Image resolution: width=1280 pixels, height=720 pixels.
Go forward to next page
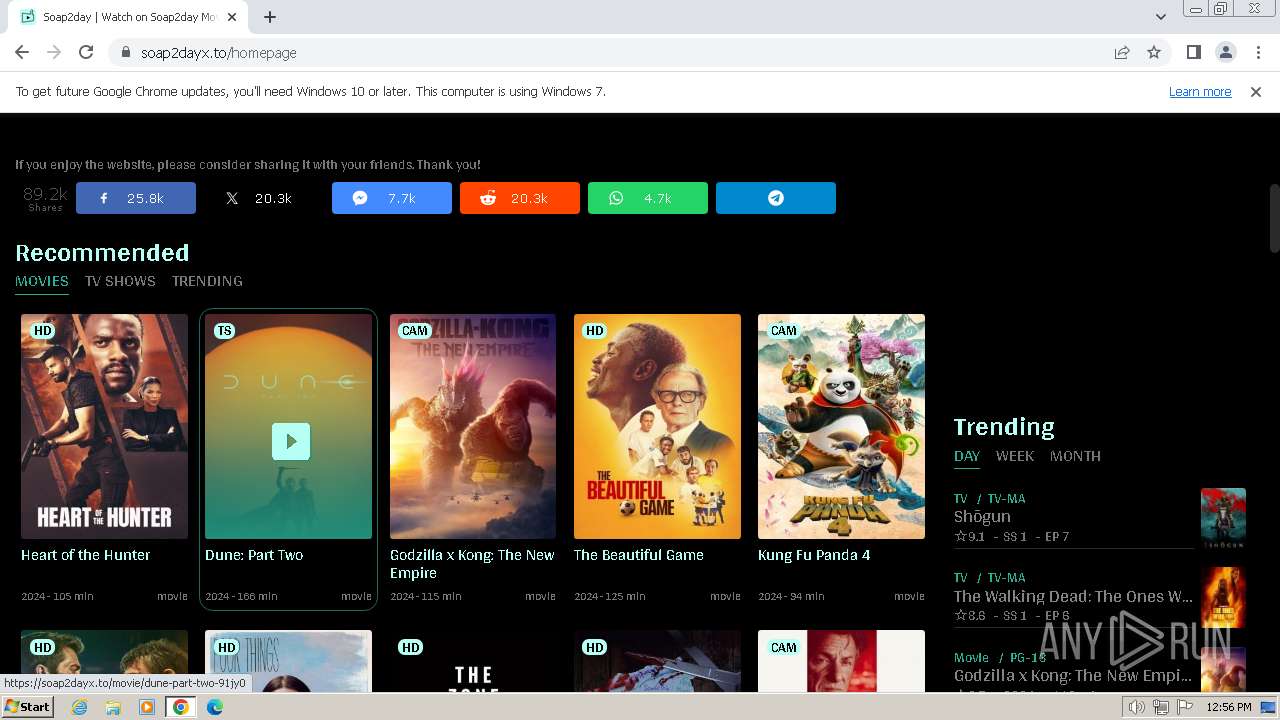point(54,53)
